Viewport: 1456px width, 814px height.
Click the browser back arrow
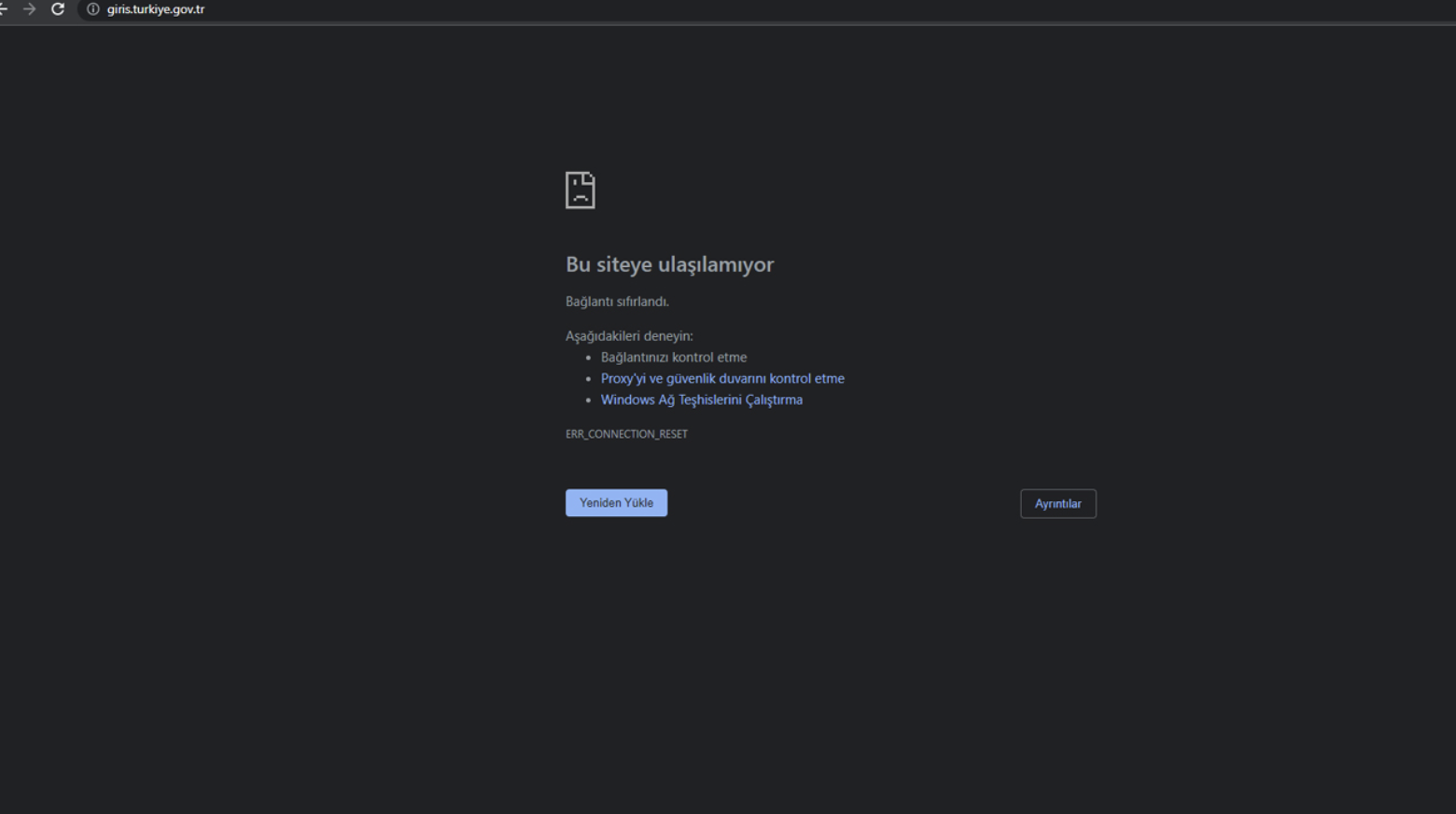pyautogui.click(x=3, y=9)
